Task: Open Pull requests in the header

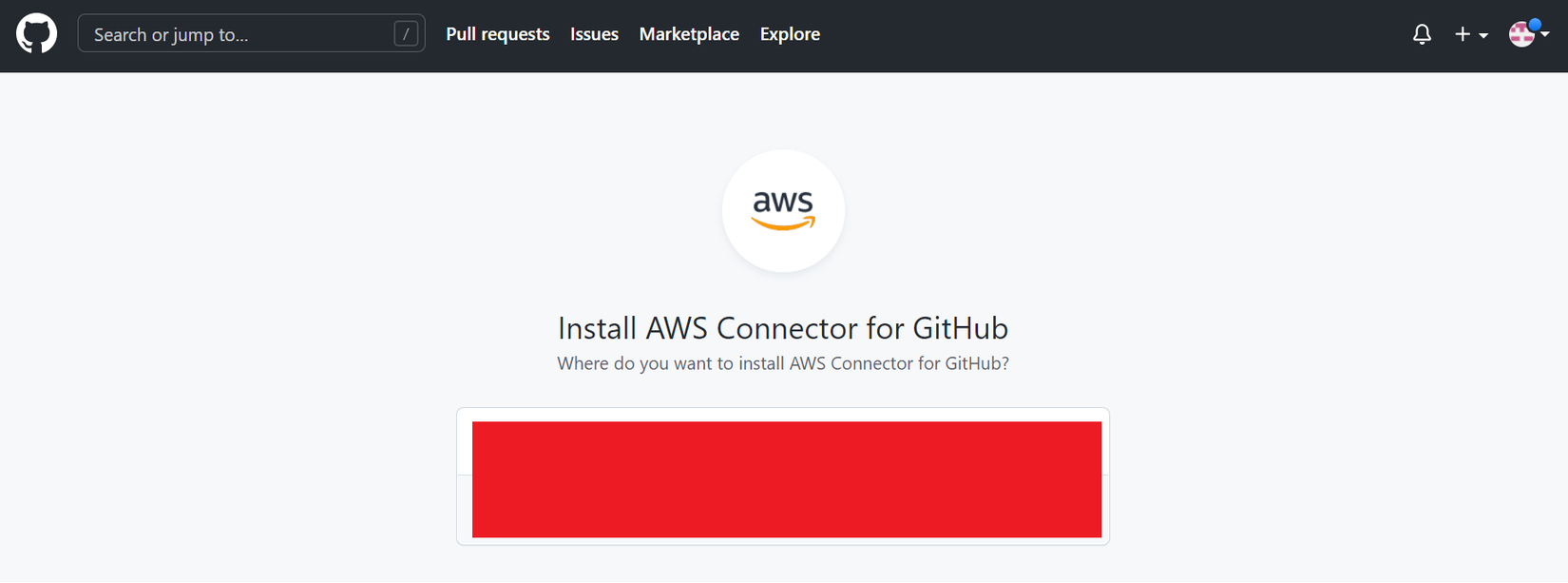Action: [498, 34]
